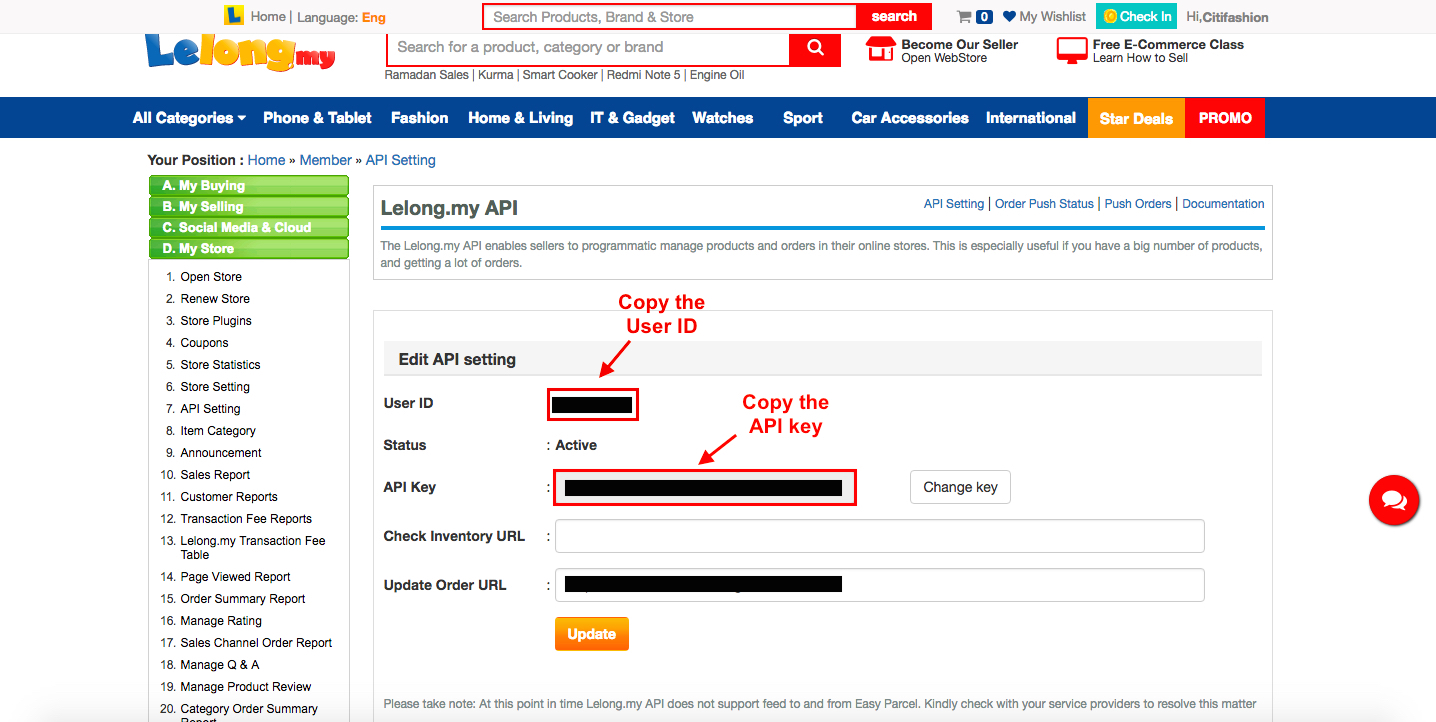The height and width of the screenshot is (722, 1436).
Task: Click the red magnifier search button
Action: (815, 48)
